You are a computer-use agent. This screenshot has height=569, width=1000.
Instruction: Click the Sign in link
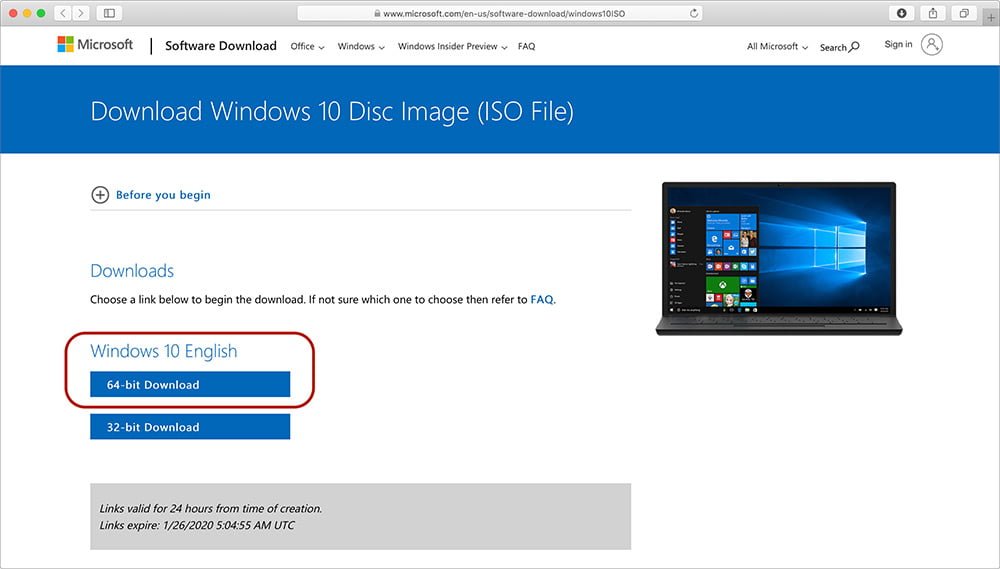click(x=898, y=44)
